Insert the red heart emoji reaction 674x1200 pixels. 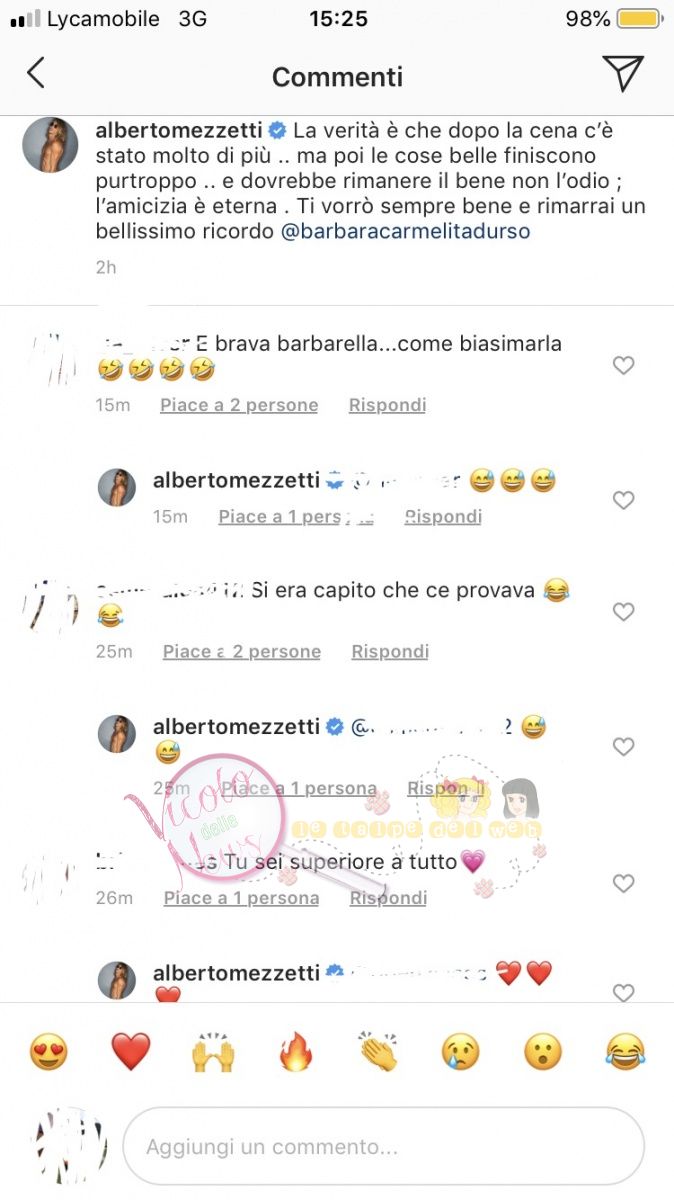(131, 1052)
